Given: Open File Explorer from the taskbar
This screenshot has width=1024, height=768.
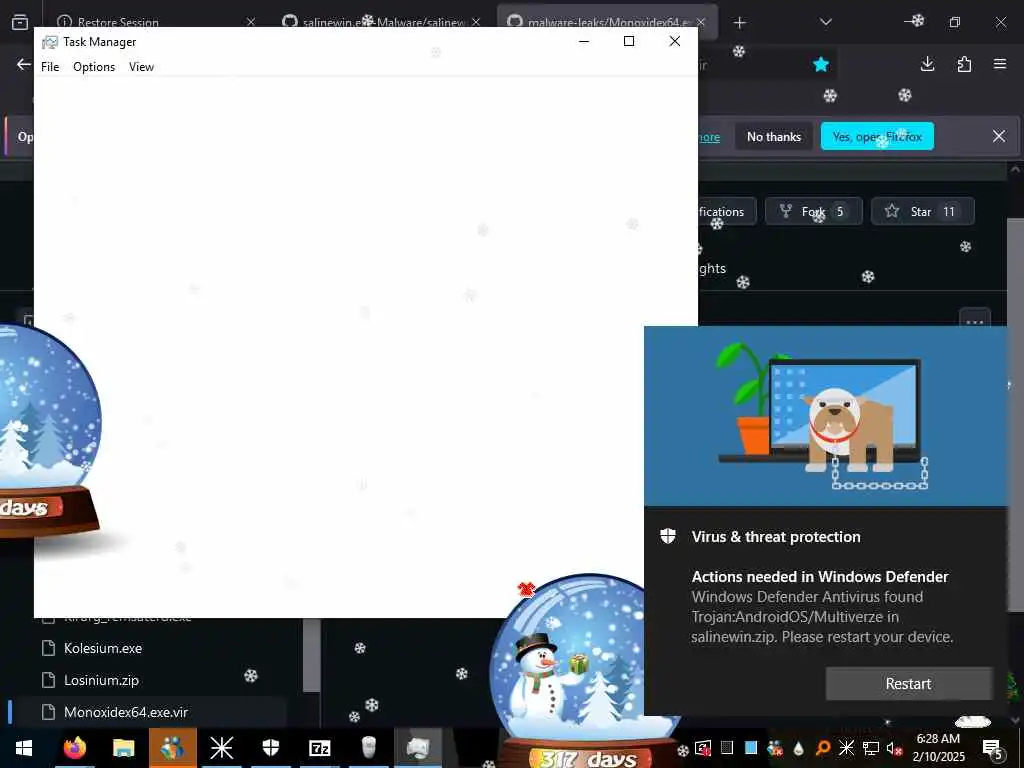Looking at the screenshot, I should [x=123, y=748].
